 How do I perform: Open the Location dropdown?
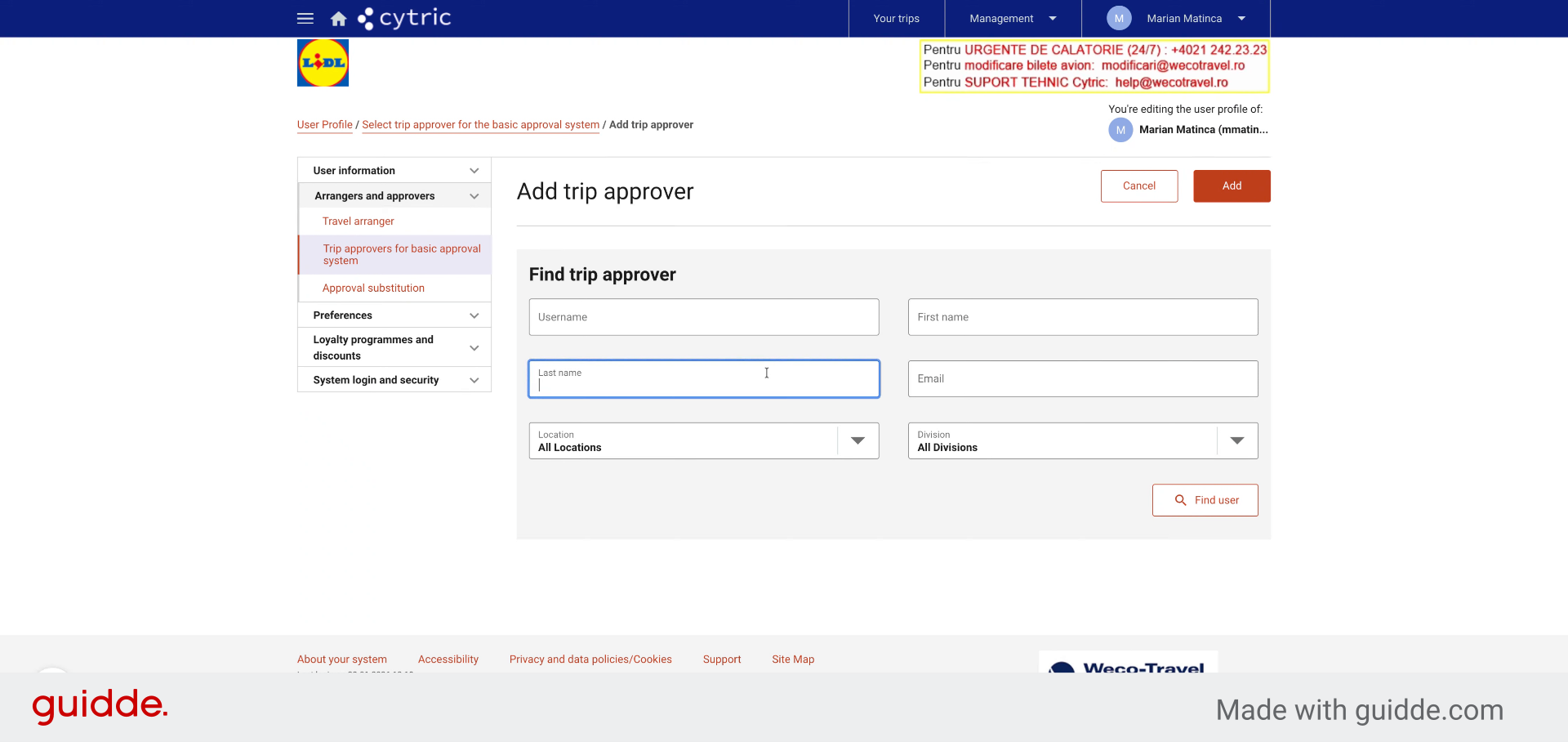tap(704, 440)
